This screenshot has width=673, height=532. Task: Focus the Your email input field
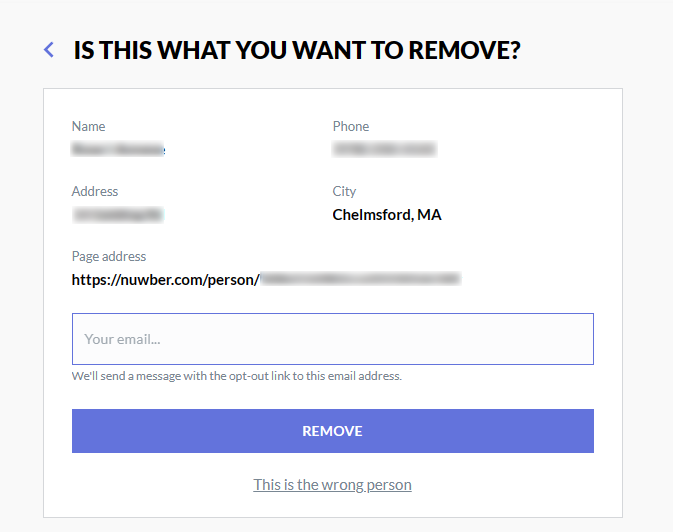333,339
